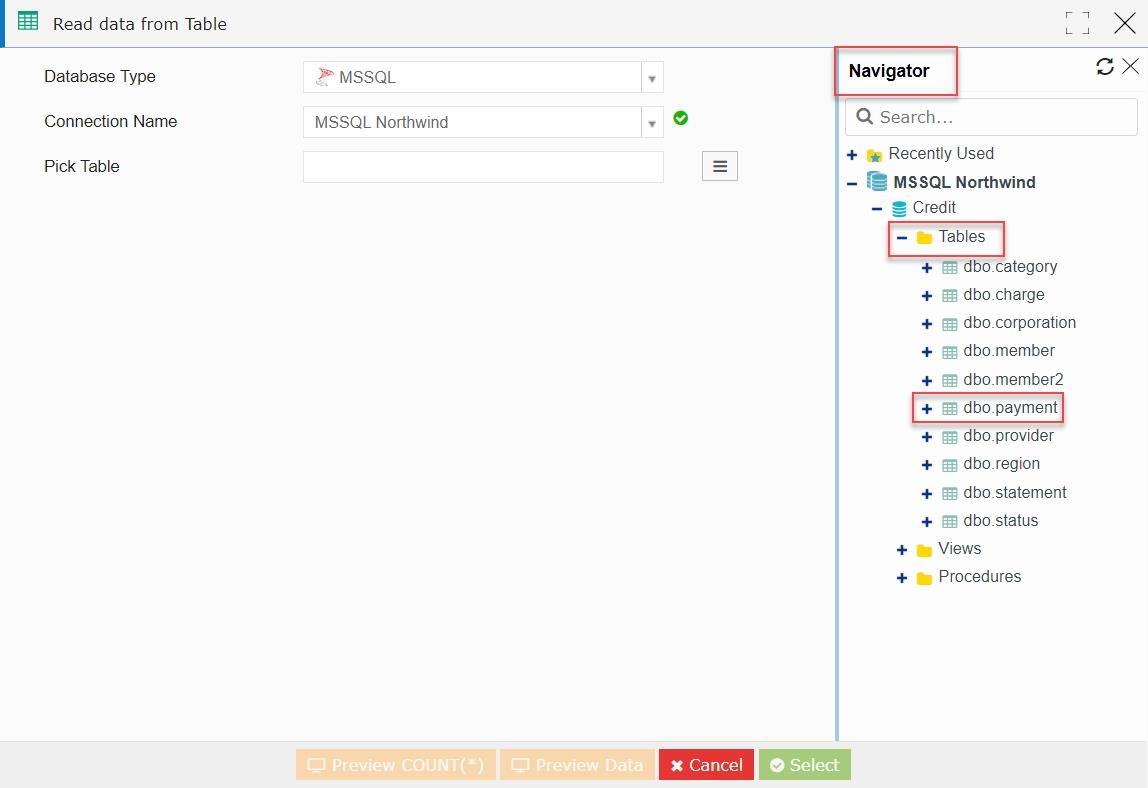Viewport: 1148px width, 788px height.
Task: Close the Navigator panel
Action: [1130, 66]
